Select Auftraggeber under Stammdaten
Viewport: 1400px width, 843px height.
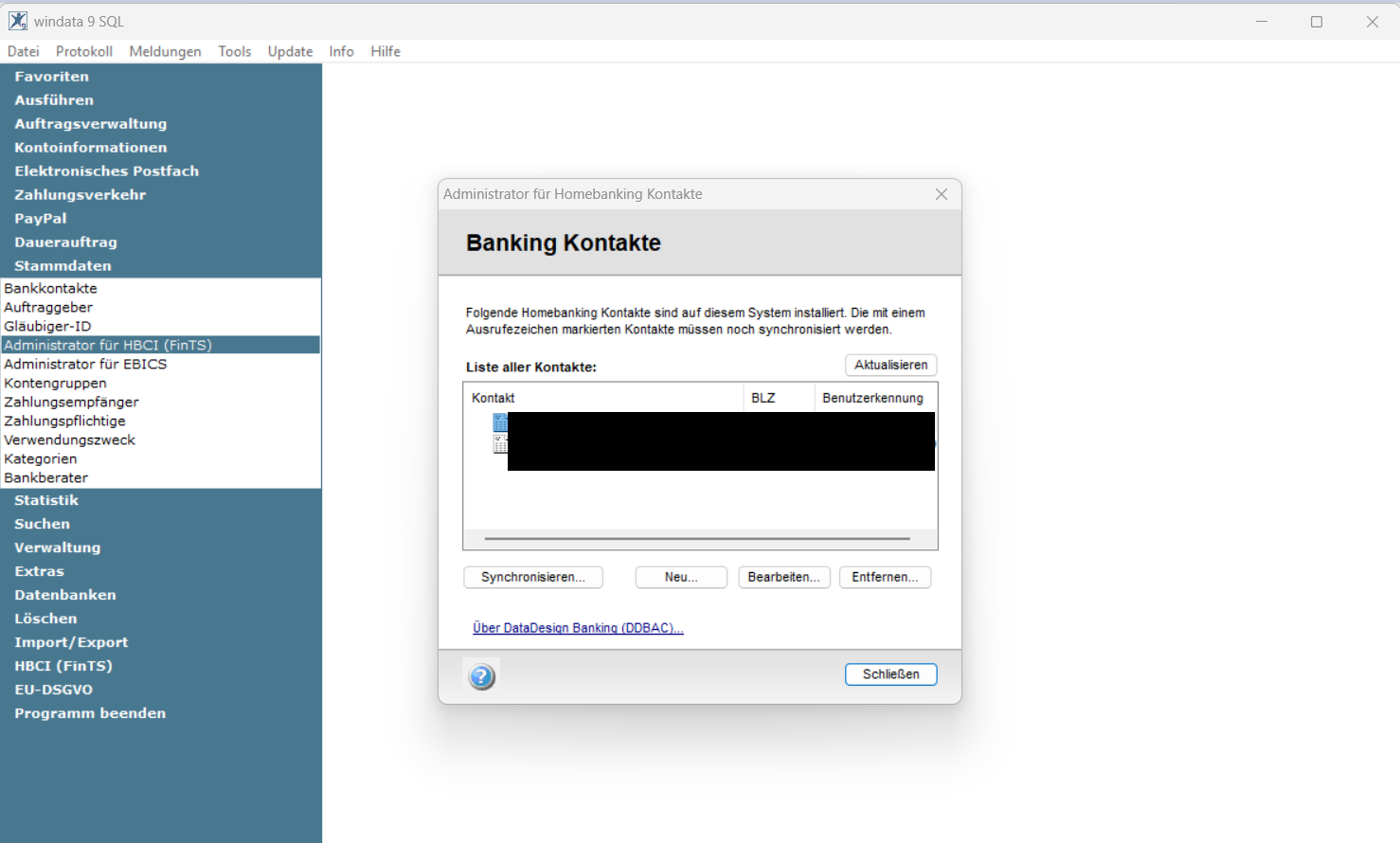pos(160,307)
